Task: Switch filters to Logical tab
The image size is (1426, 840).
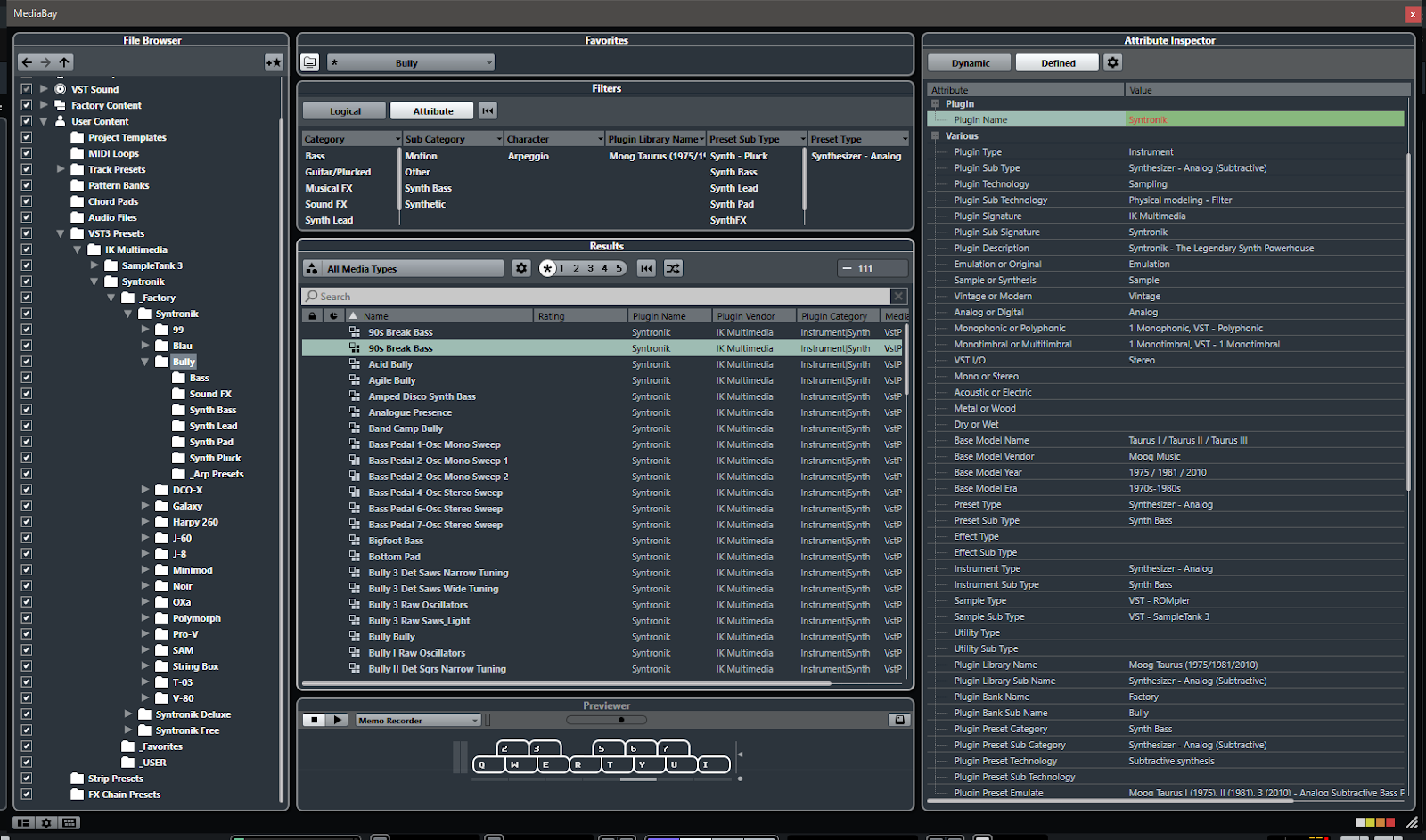Action: 345,110
